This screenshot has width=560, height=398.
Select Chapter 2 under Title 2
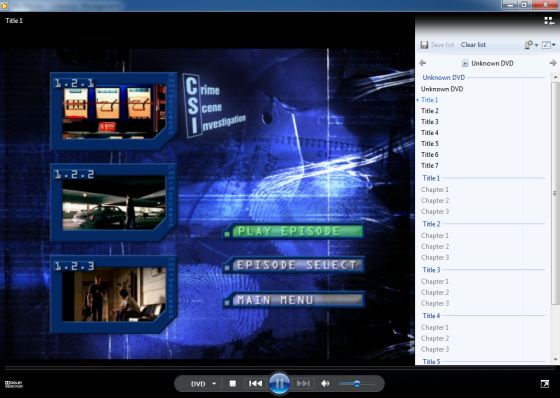point(435,247)
